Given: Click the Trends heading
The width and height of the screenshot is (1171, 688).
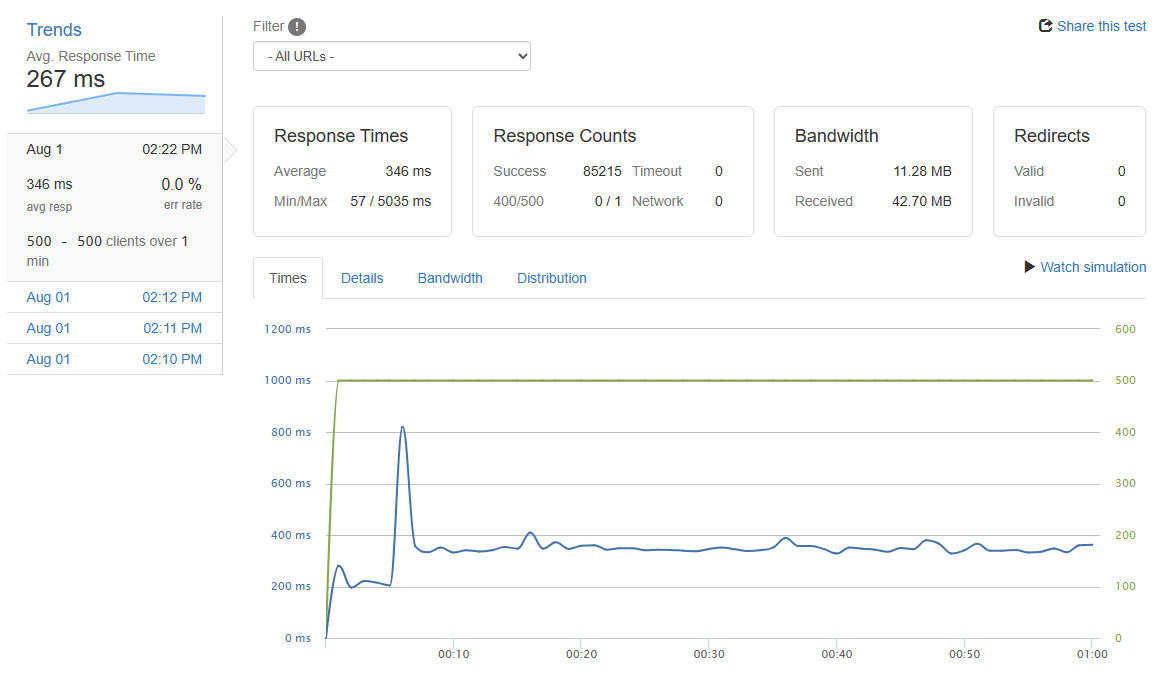Looking at the screenshot, I should point(54,29).
